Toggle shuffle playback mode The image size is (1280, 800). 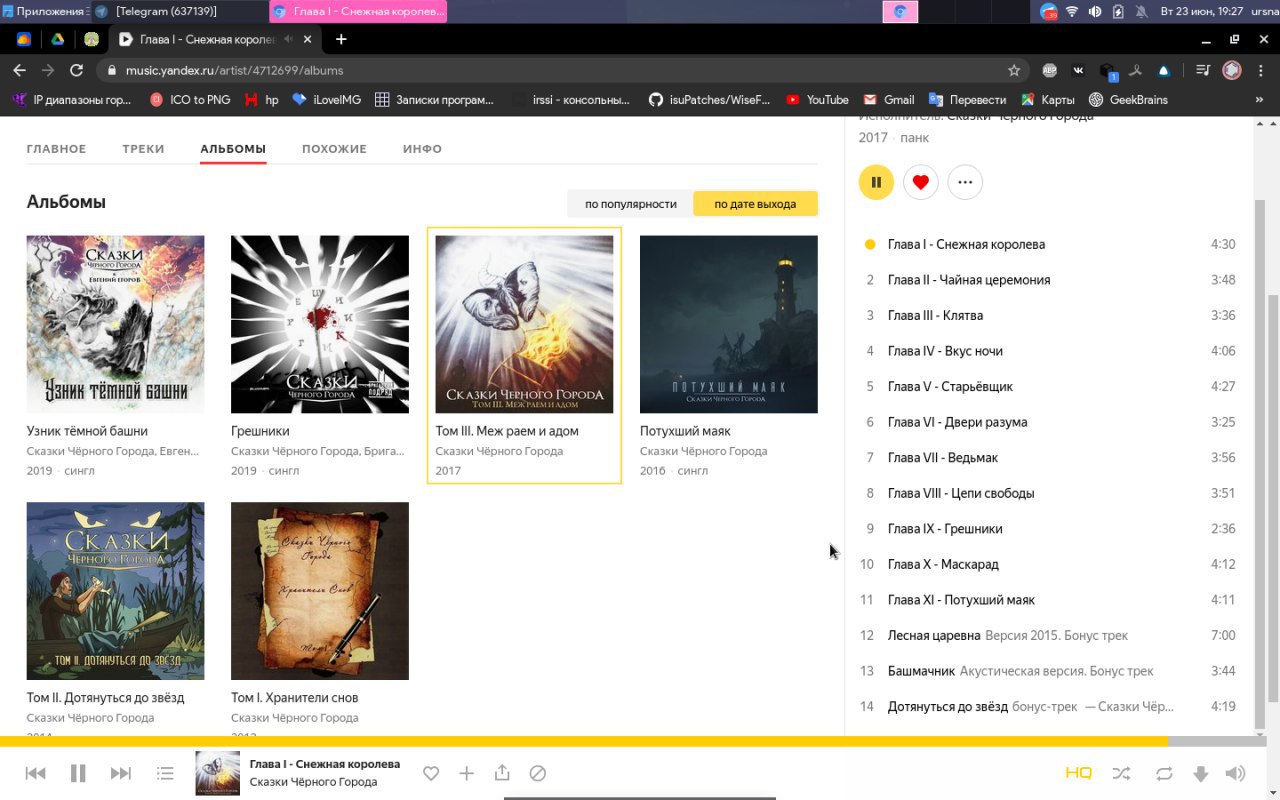click(1121, 773)
